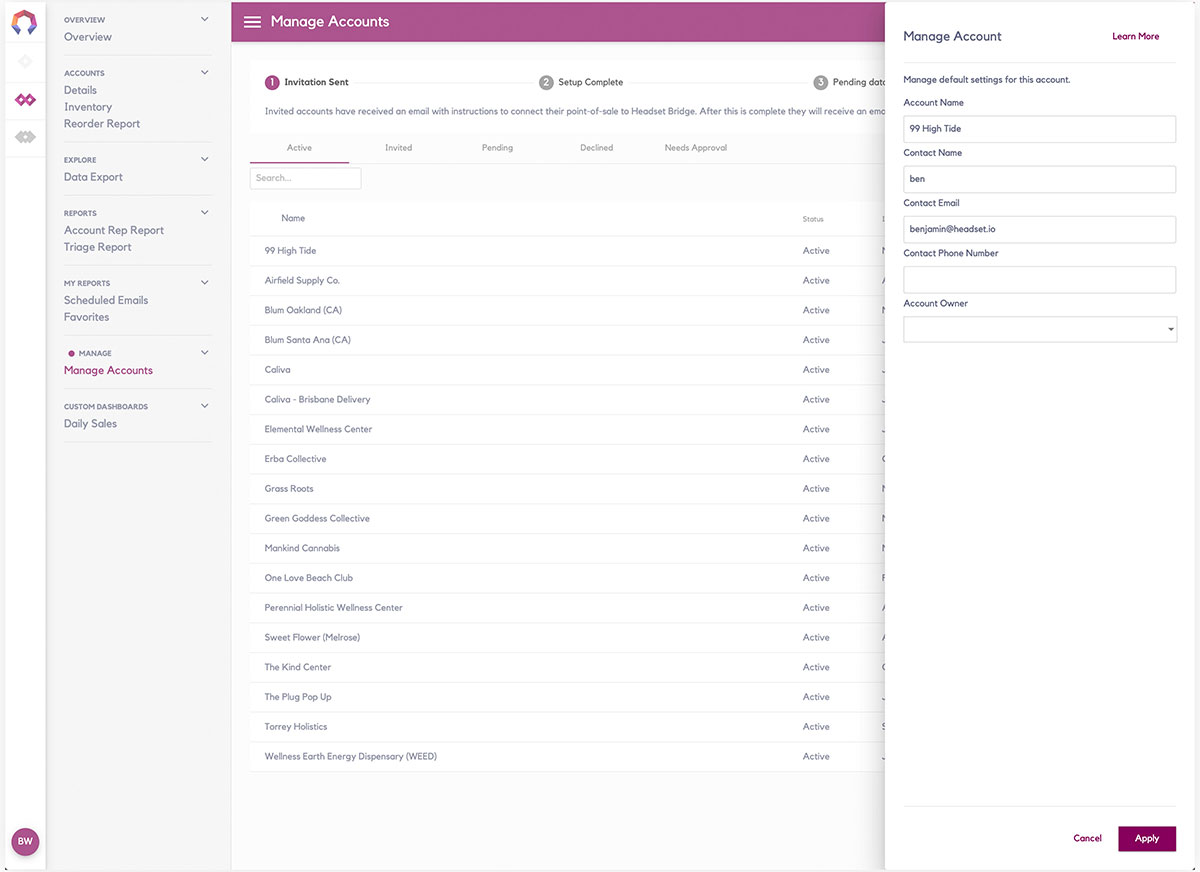Select The Kind Center row
The image size is (1200, 872).
click(x=567, y=667)
